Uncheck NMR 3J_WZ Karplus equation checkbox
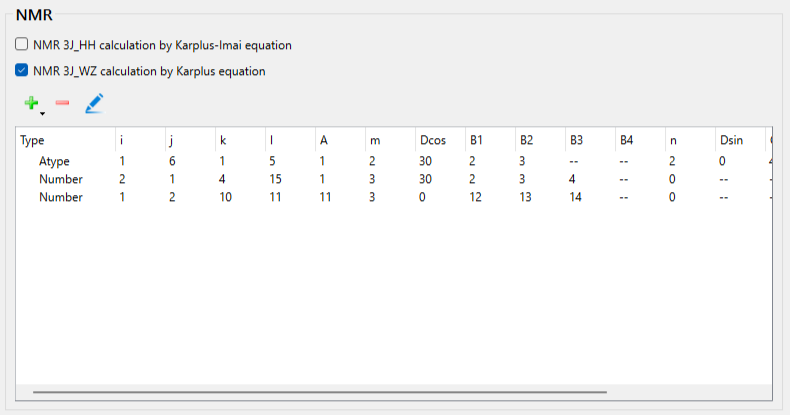This screenshot has width=790, height=415. pos(22,71)
